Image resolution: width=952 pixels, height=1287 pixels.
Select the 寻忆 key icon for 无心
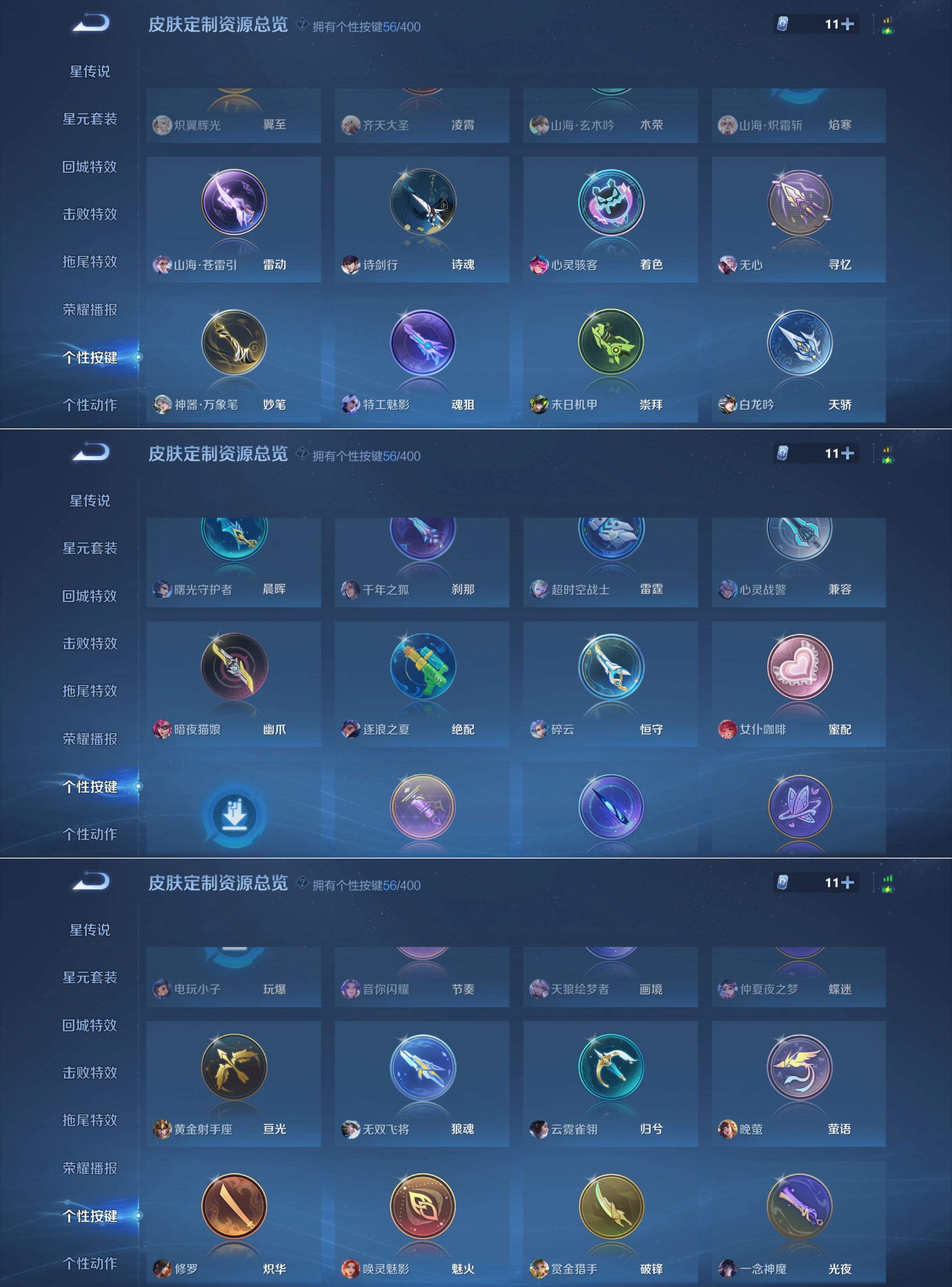(x=799, y=202)
